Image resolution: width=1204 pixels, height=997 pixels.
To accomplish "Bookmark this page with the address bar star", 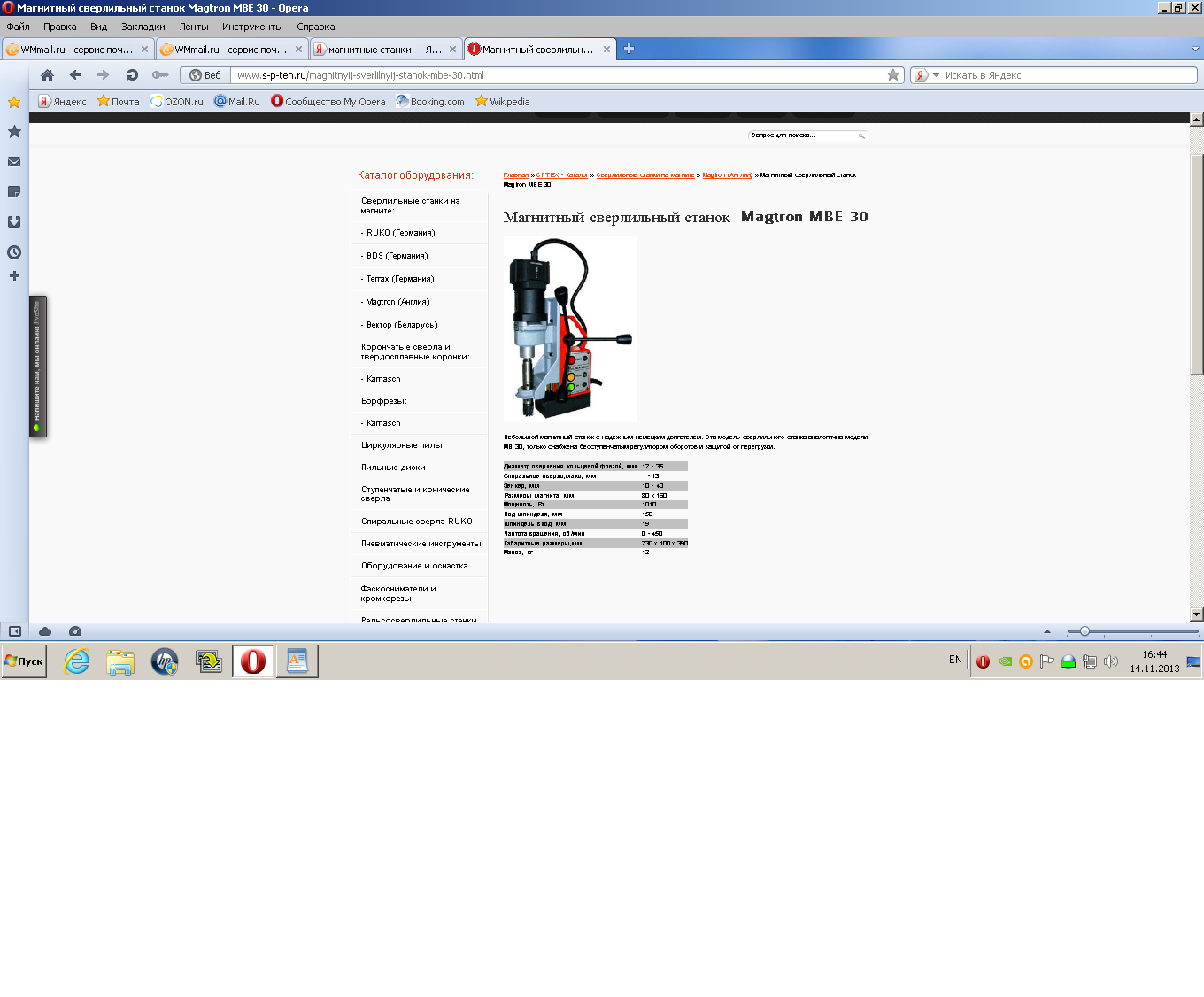I will 893,75.
